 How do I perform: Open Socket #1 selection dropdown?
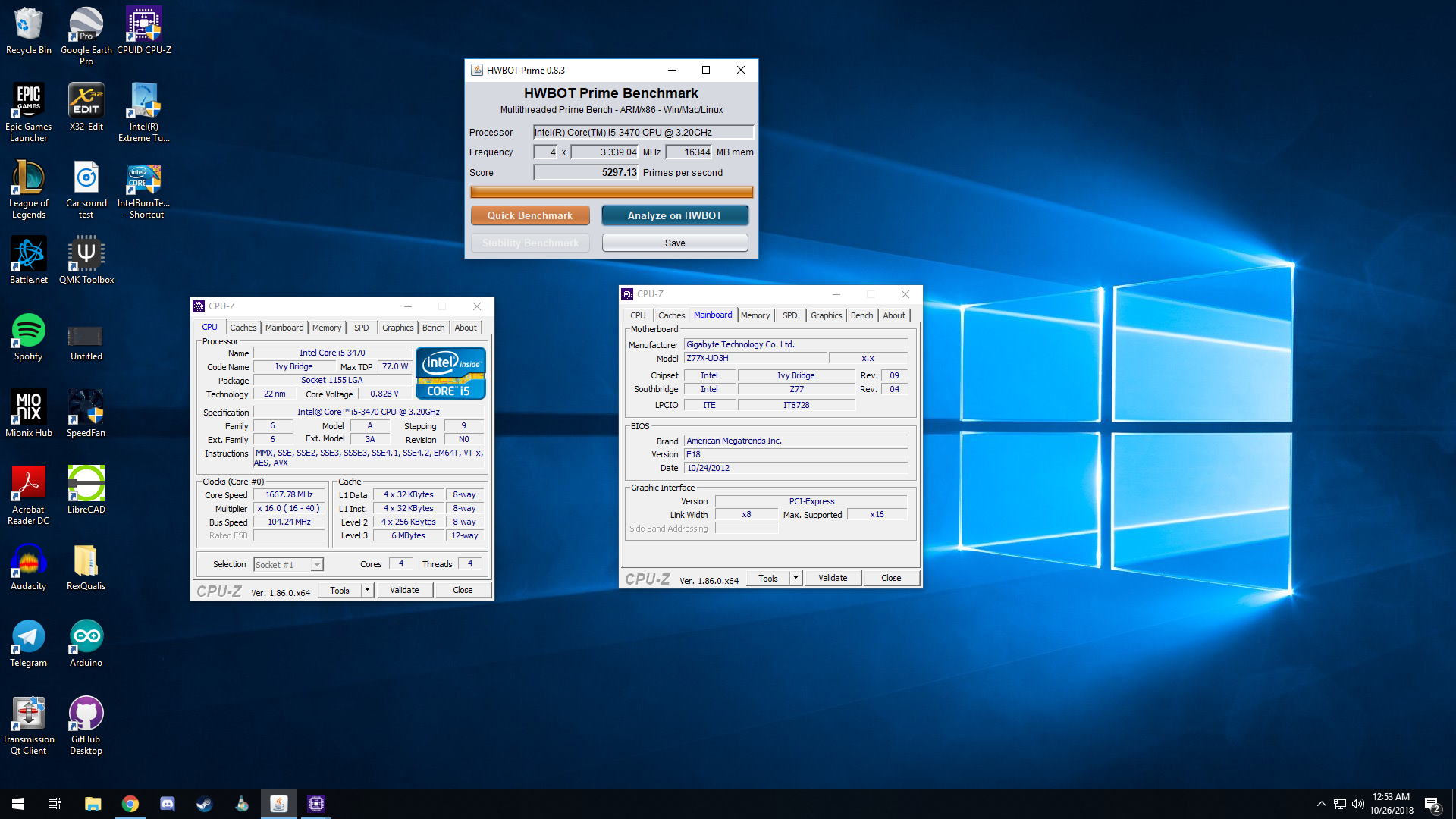coord(288,565)
